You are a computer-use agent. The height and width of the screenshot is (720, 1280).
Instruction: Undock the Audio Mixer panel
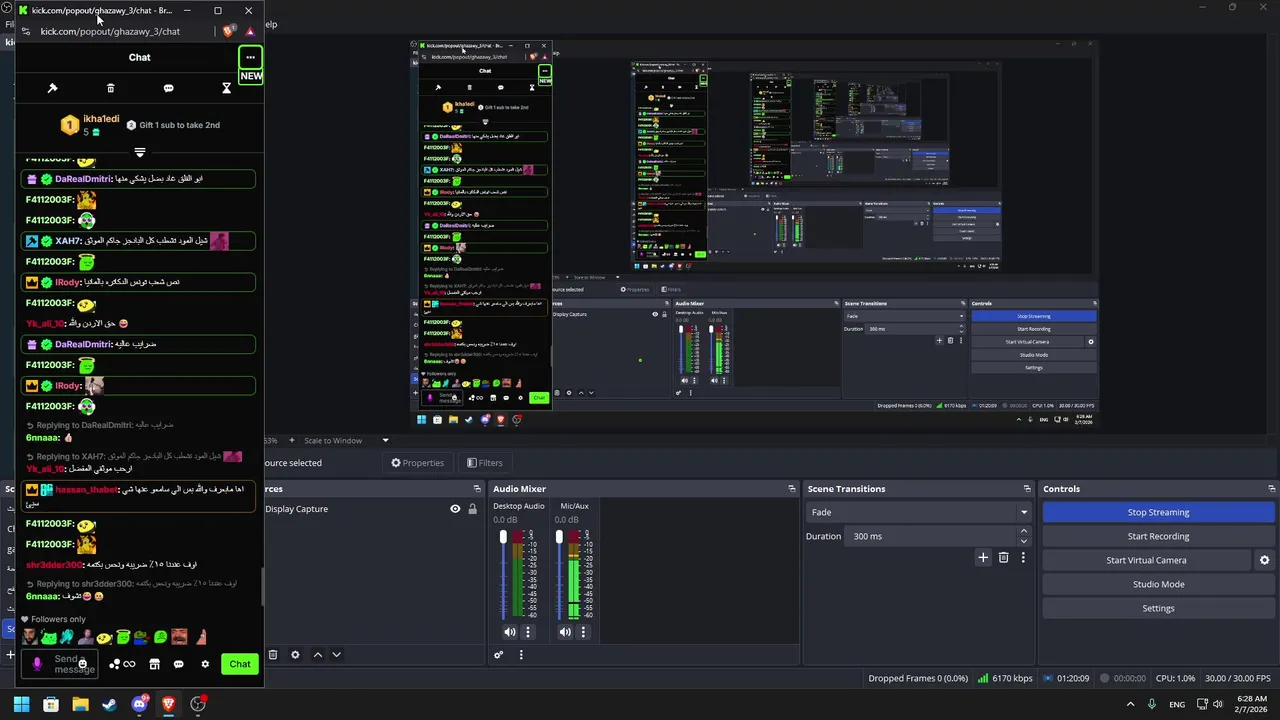[792, 489]
